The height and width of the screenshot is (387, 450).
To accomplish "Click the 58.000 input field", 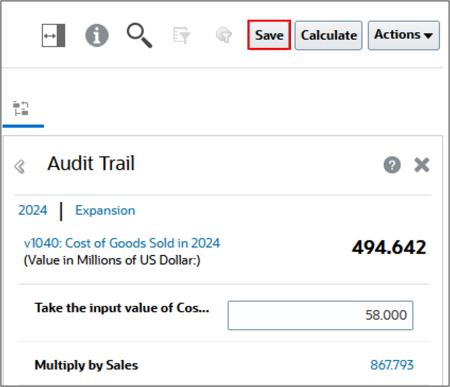I will coord(320,315).
